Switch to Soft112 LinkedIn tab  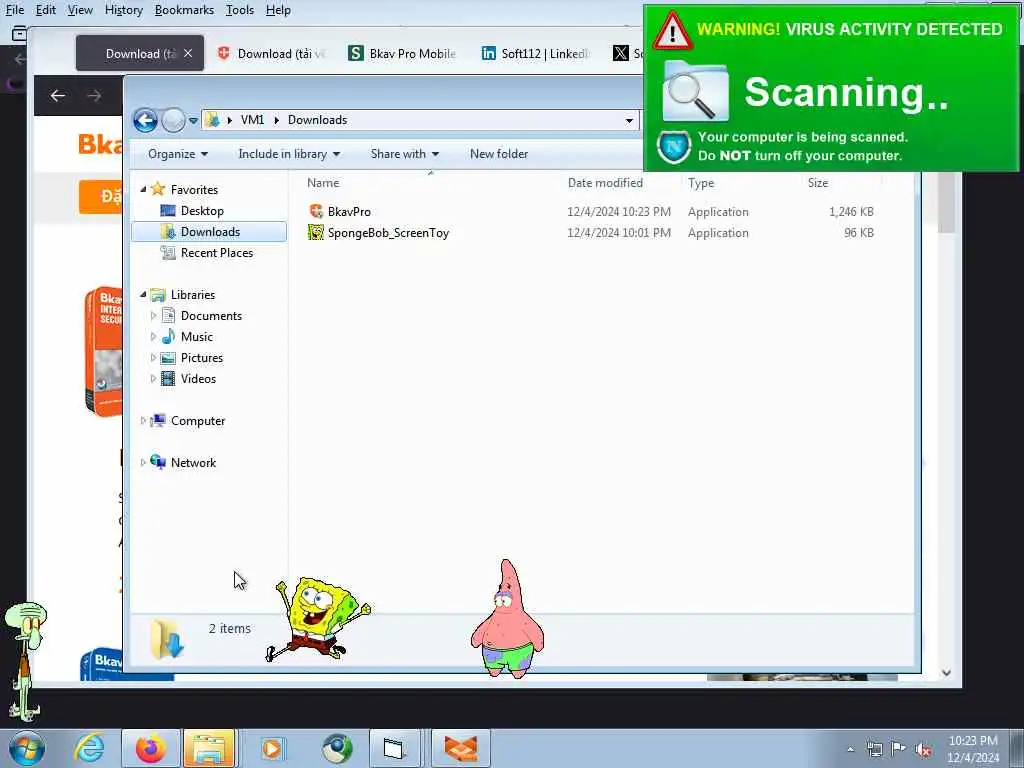[x=535, y=54]
